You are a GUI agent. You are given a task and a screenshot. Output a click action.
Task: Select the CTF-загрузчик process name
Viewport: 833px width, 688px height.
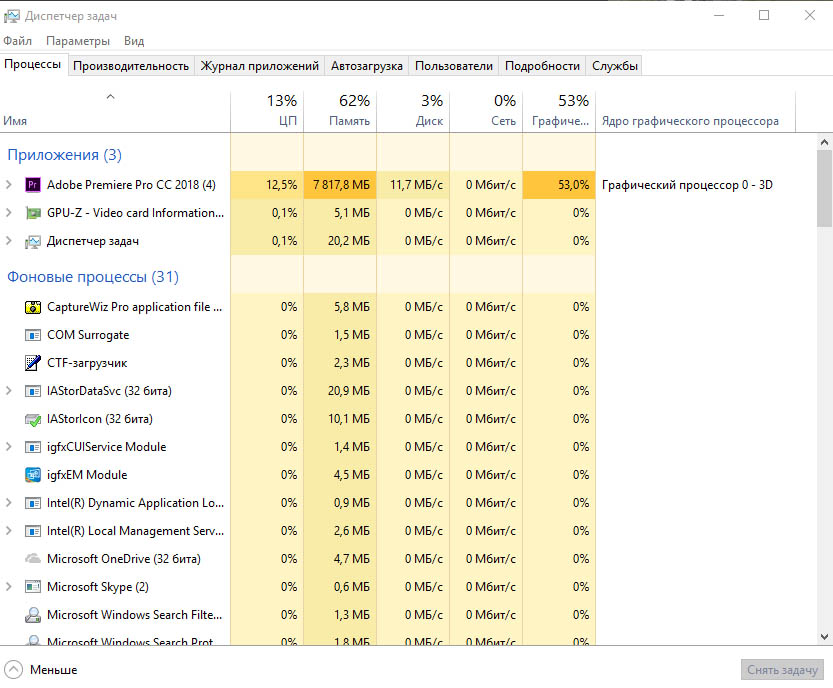click(87, 363)
